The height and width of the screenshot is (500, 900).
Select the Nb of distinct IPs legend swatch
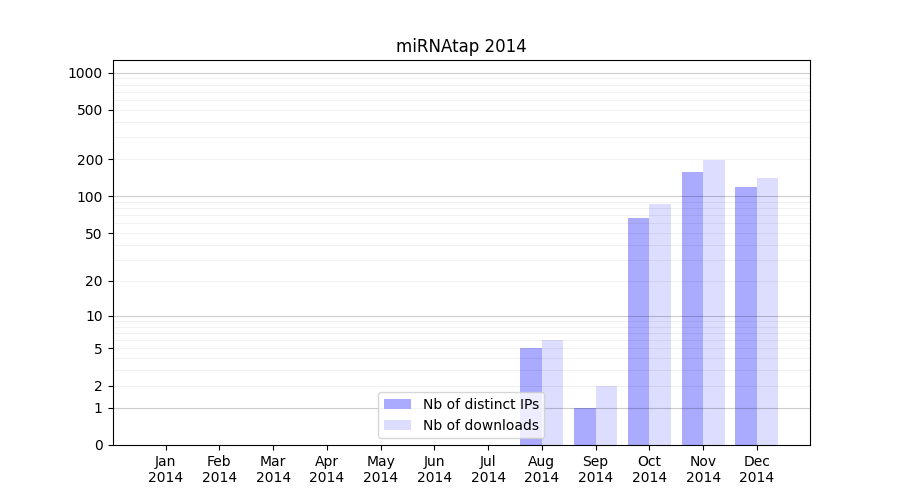pyautogui.click(x=397, y=404)
